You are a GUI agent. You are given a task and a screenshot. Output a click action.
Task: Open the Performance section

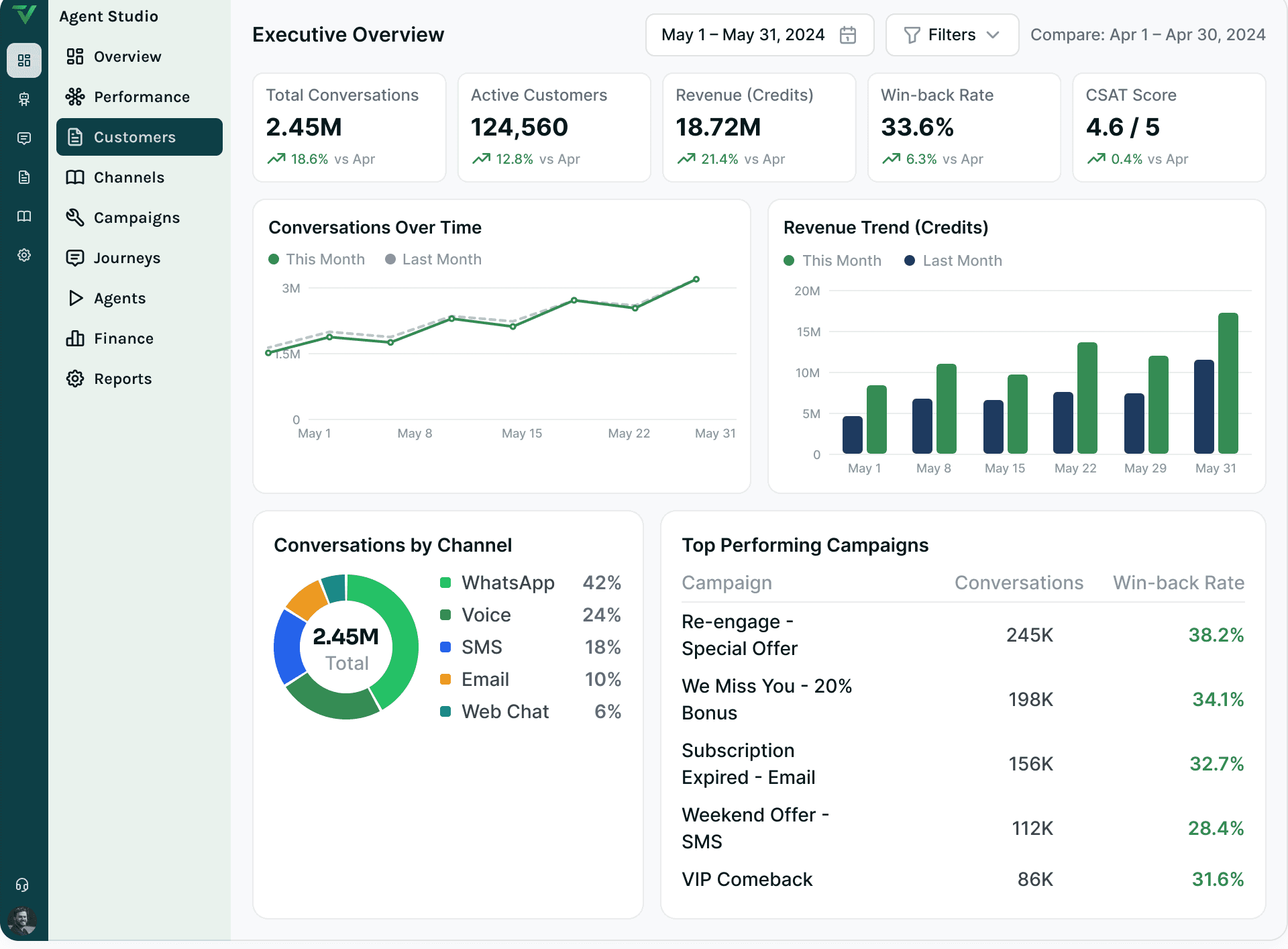[140, 97]
